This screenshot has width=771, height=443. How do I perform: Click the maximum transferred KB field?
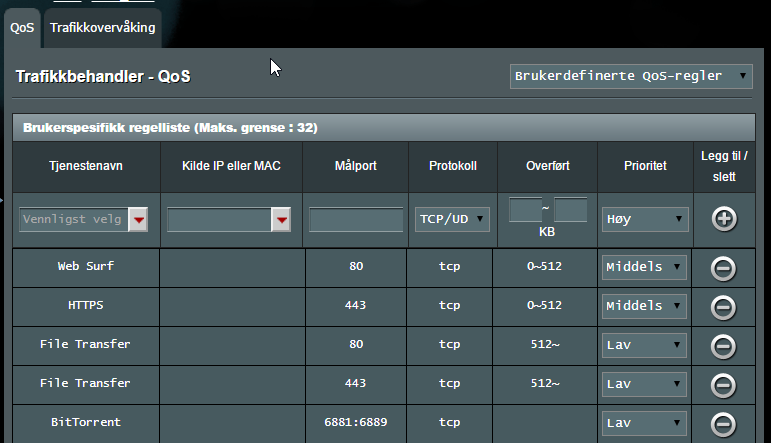(570, 209)
